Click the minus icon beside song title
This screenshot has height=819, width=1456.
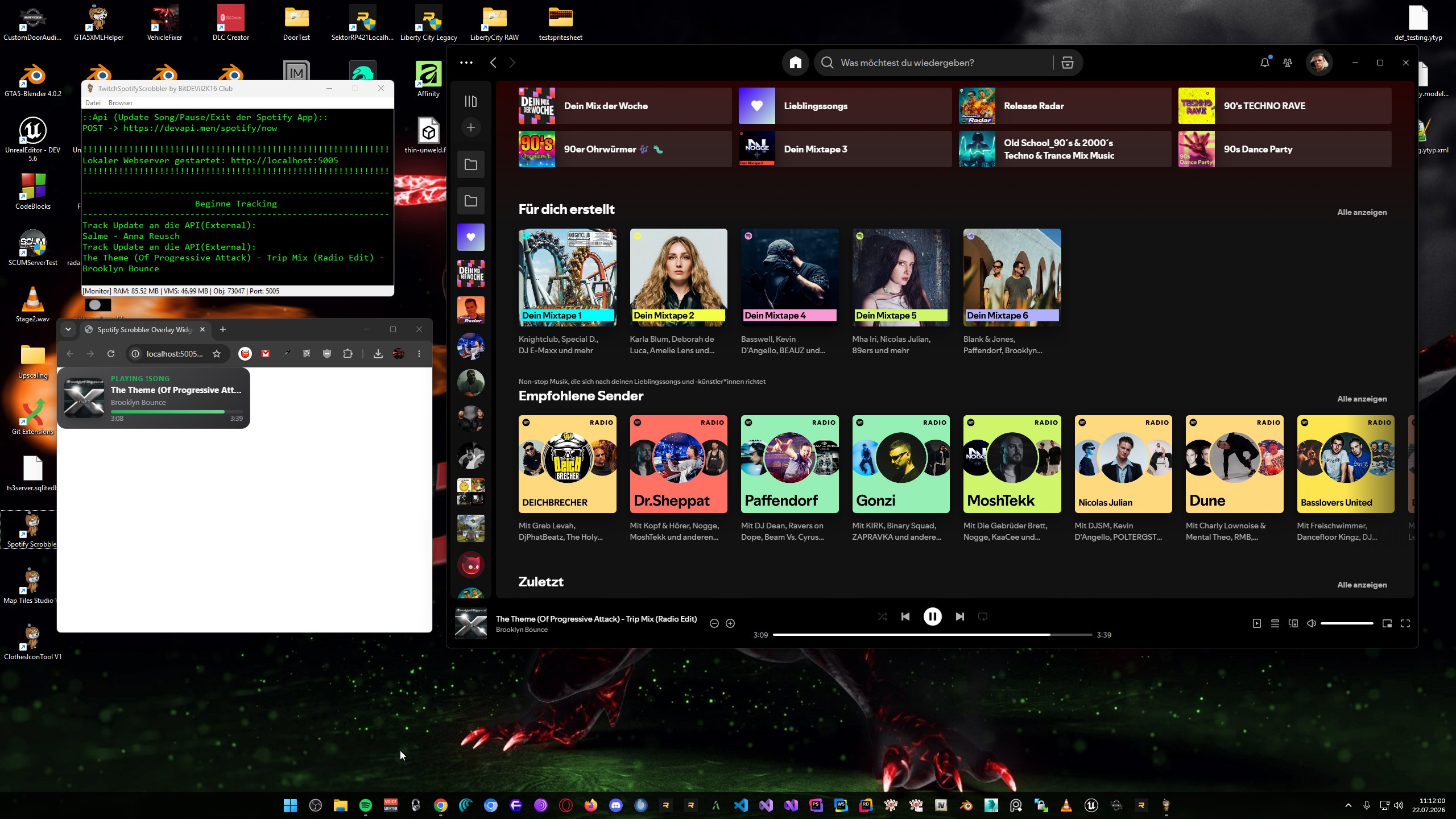pyautogui.click(x=714, y=624)
